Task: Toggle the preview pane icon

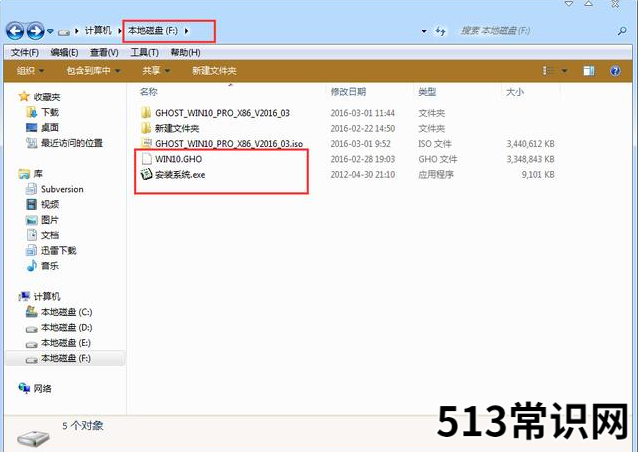Action: click(589, 71)
